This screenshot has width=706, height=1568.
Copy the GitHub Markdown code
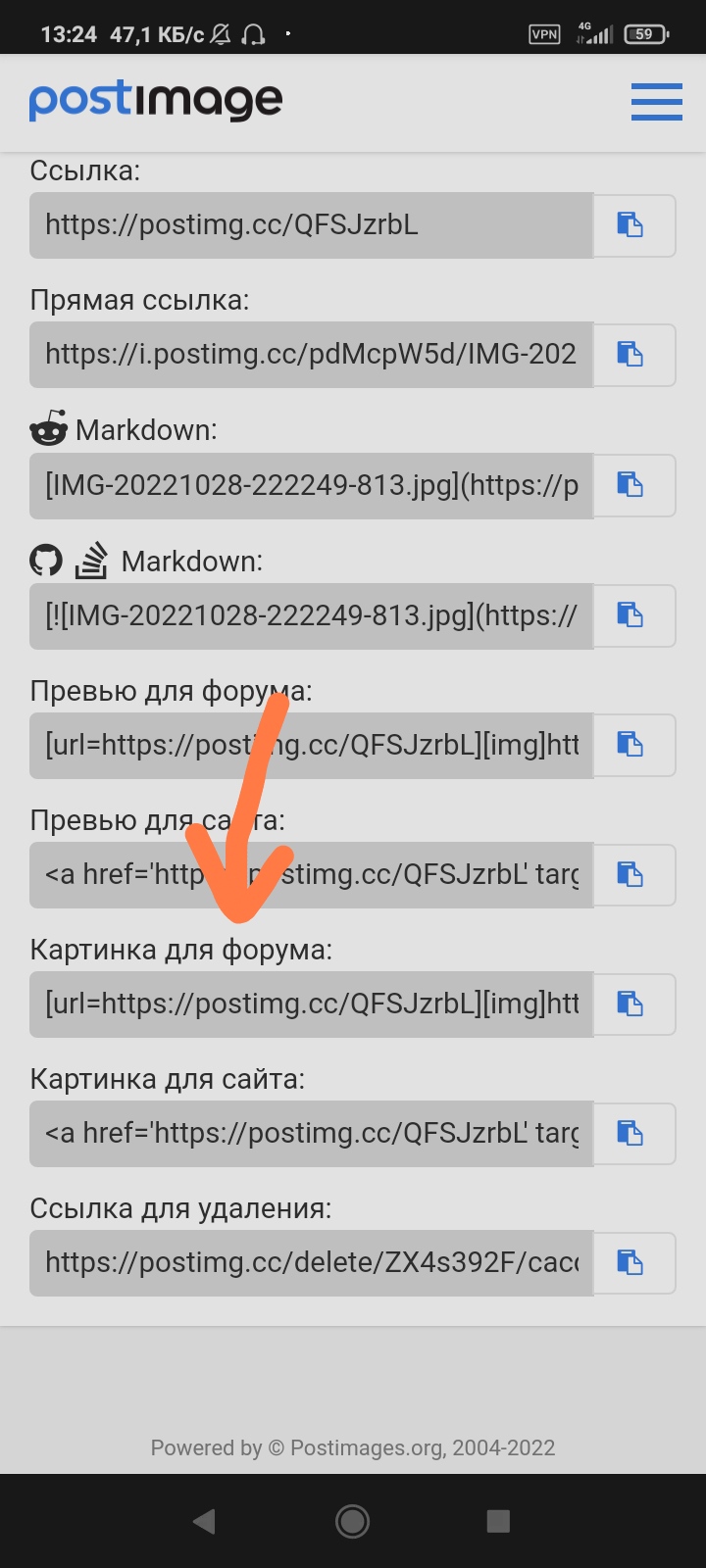pos(634,615)
